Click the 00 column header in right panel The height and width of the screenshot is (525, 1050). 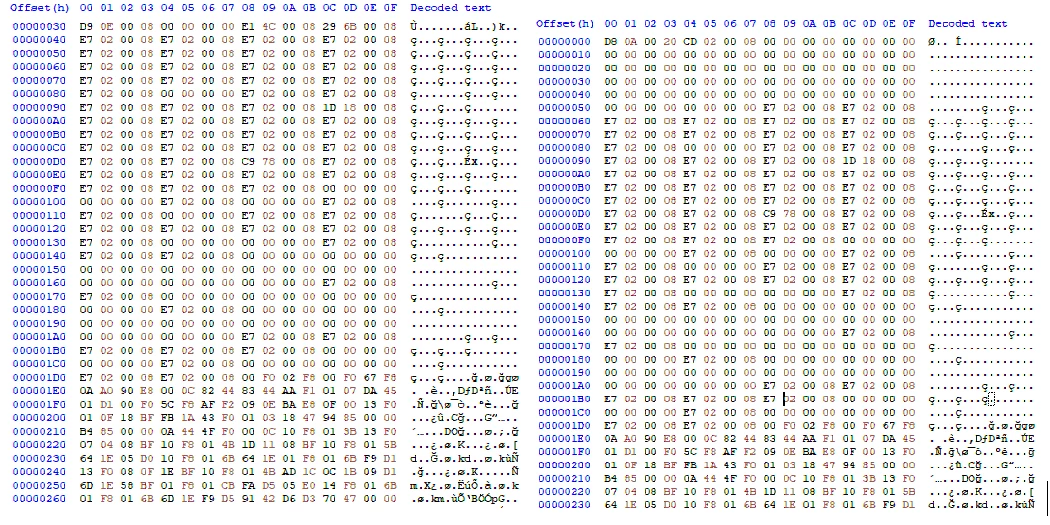point(611,23)
